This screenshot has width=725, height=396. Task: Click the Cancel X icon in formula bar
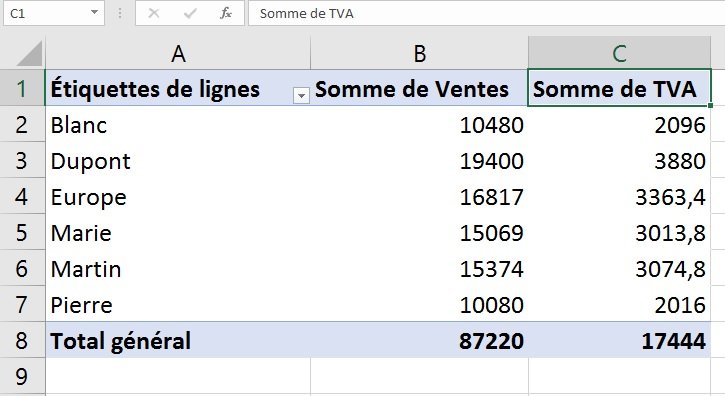tap(154, 13)
